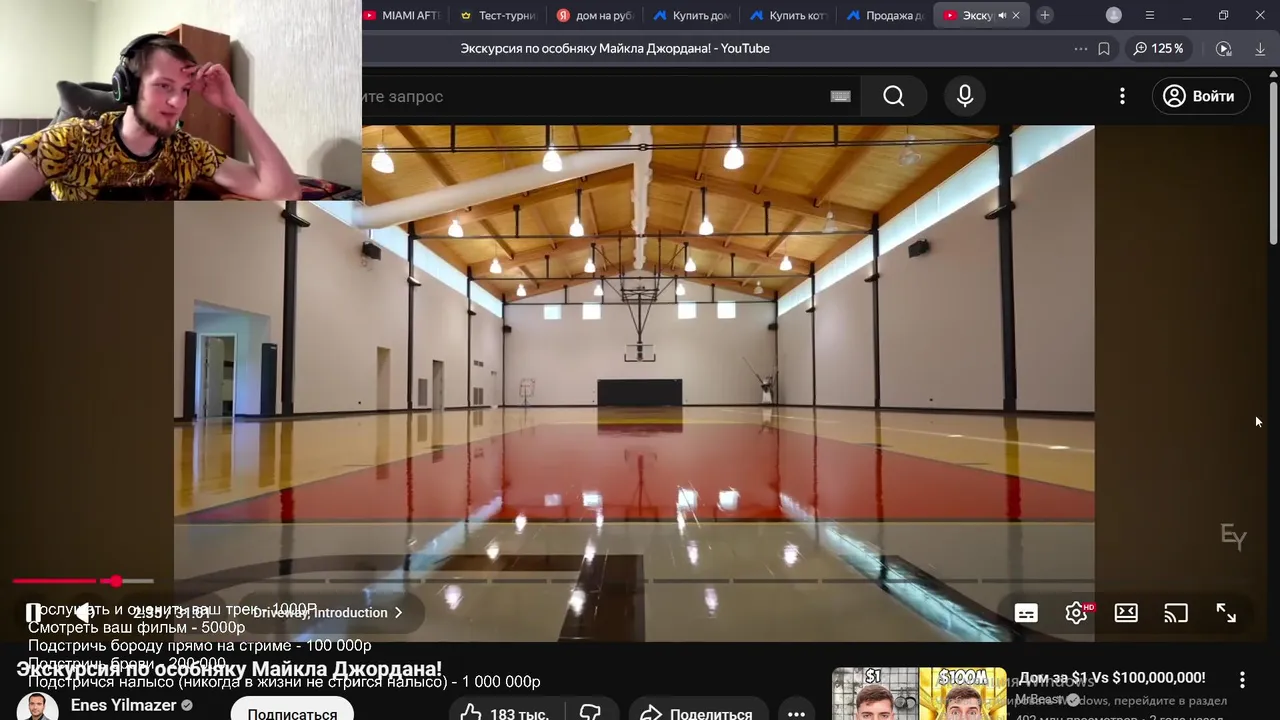This screenshot has height=720, width=1280.
Task: Open options menu for 'Дом за $1' video
Action: [x=1242, y=680]
